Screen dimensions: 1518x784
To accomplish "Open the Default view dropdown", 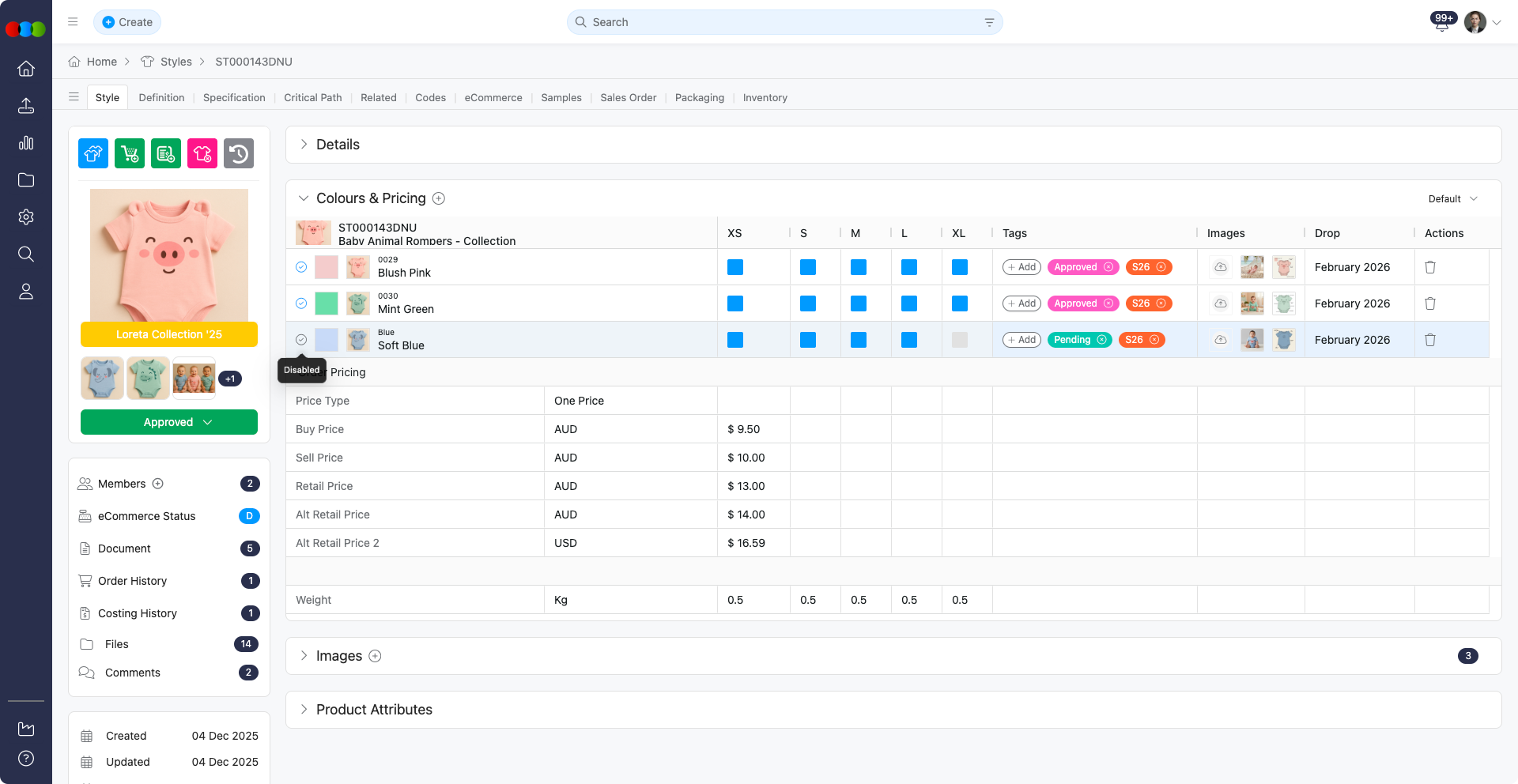I will 1452,199.
